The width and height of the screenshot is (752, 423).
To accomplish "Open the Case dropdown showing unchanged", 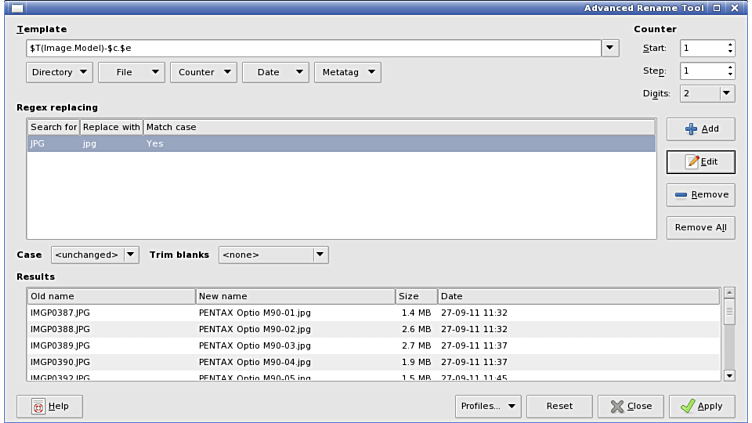I will click(x=94, y=255).
